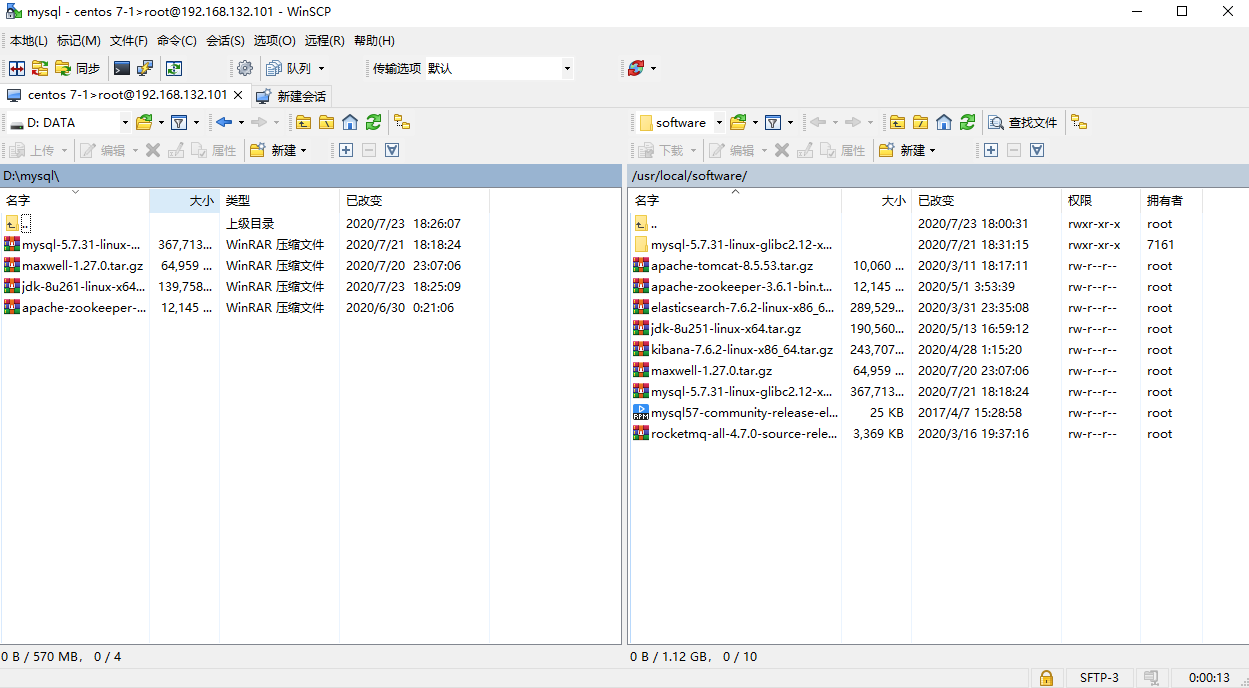This screenshot has height=688, width=1249.
Task: Refresh the local panel
Action: click(373, 123)
